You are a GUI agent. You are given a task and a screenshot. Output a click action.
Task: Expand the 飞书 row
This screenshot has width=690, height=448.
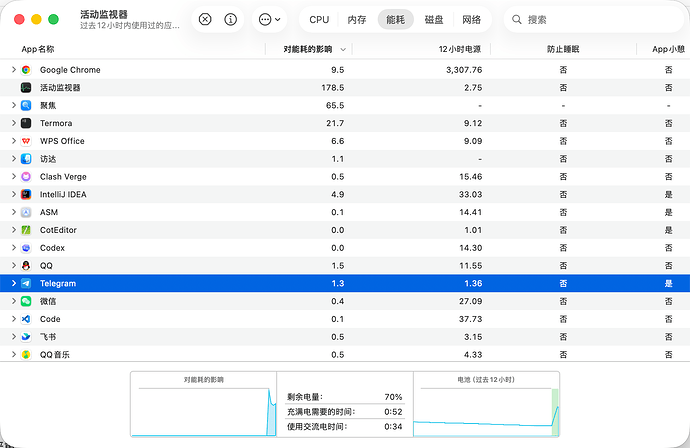(x=14, y=337)
